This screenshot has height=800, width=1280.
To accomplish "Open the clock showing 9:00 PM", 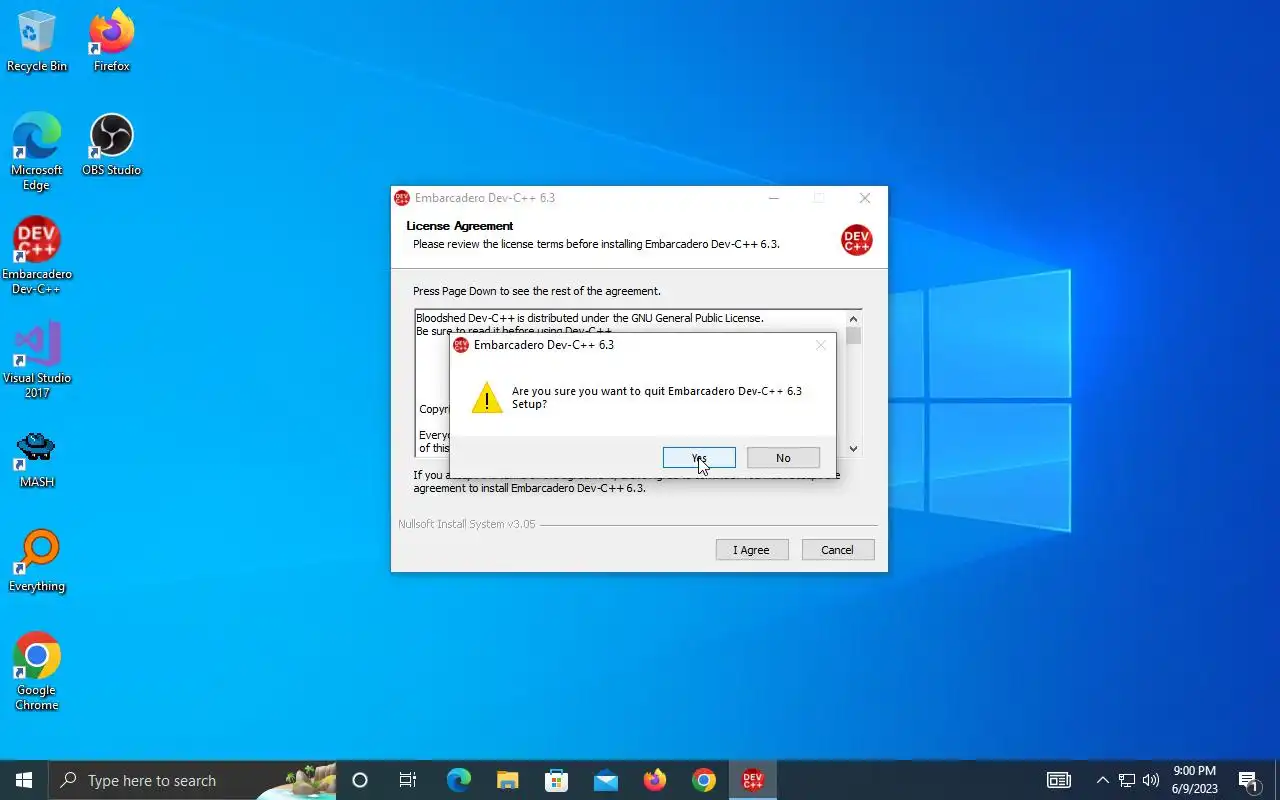I will (x=1195, y=780).
